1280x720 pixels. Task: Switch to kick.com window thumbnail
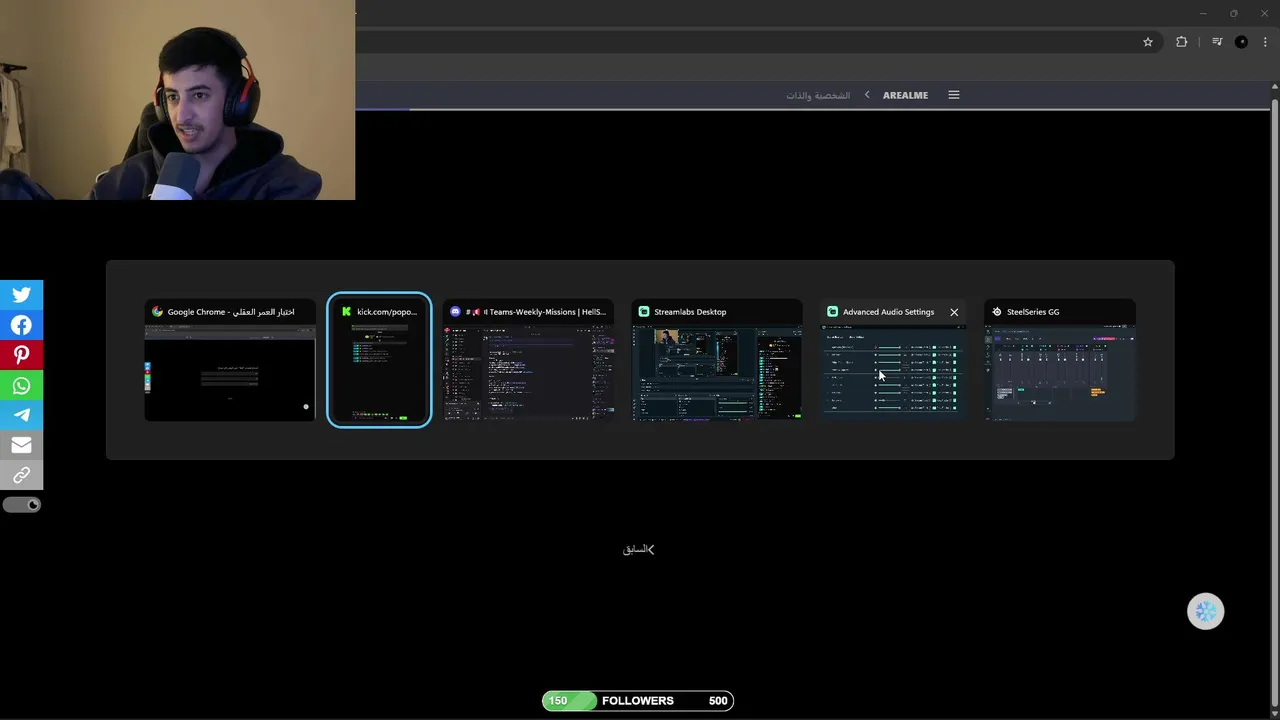(x=379, y=361)
